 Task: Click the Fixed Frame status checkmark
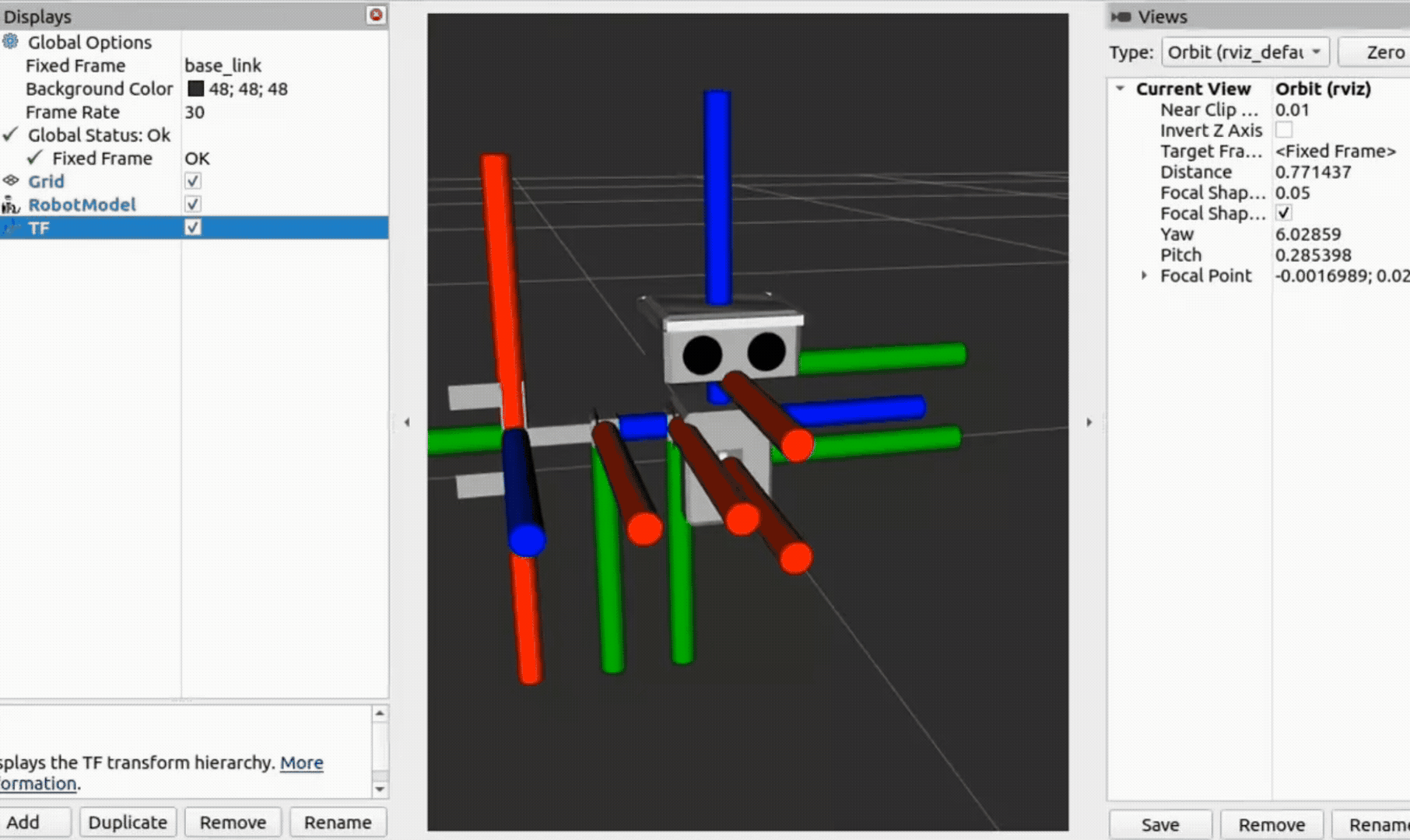pyautogui.click(x=34, y=158)
